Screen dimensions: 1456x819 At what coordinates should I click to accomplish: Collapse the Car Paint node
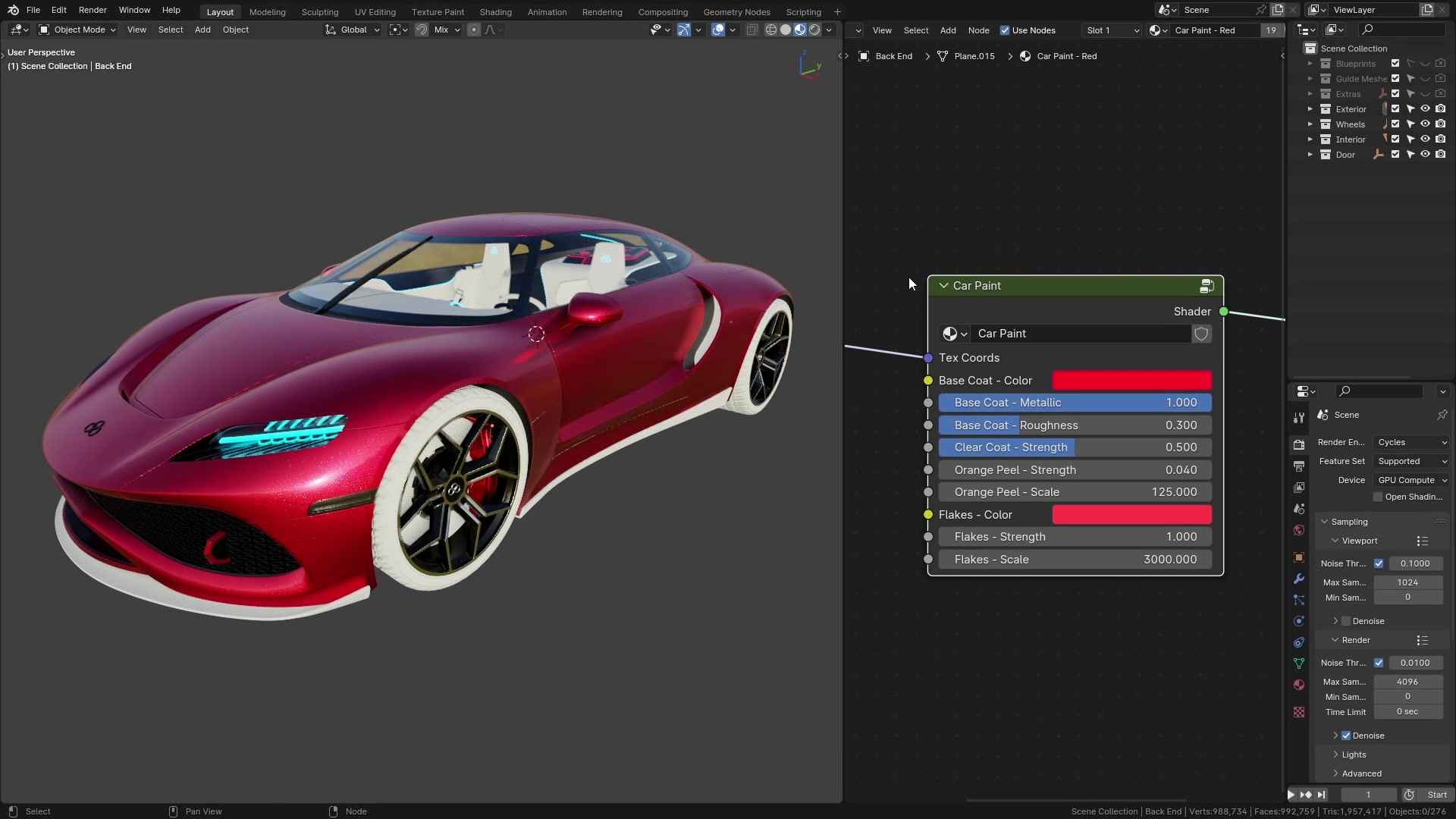943,286
